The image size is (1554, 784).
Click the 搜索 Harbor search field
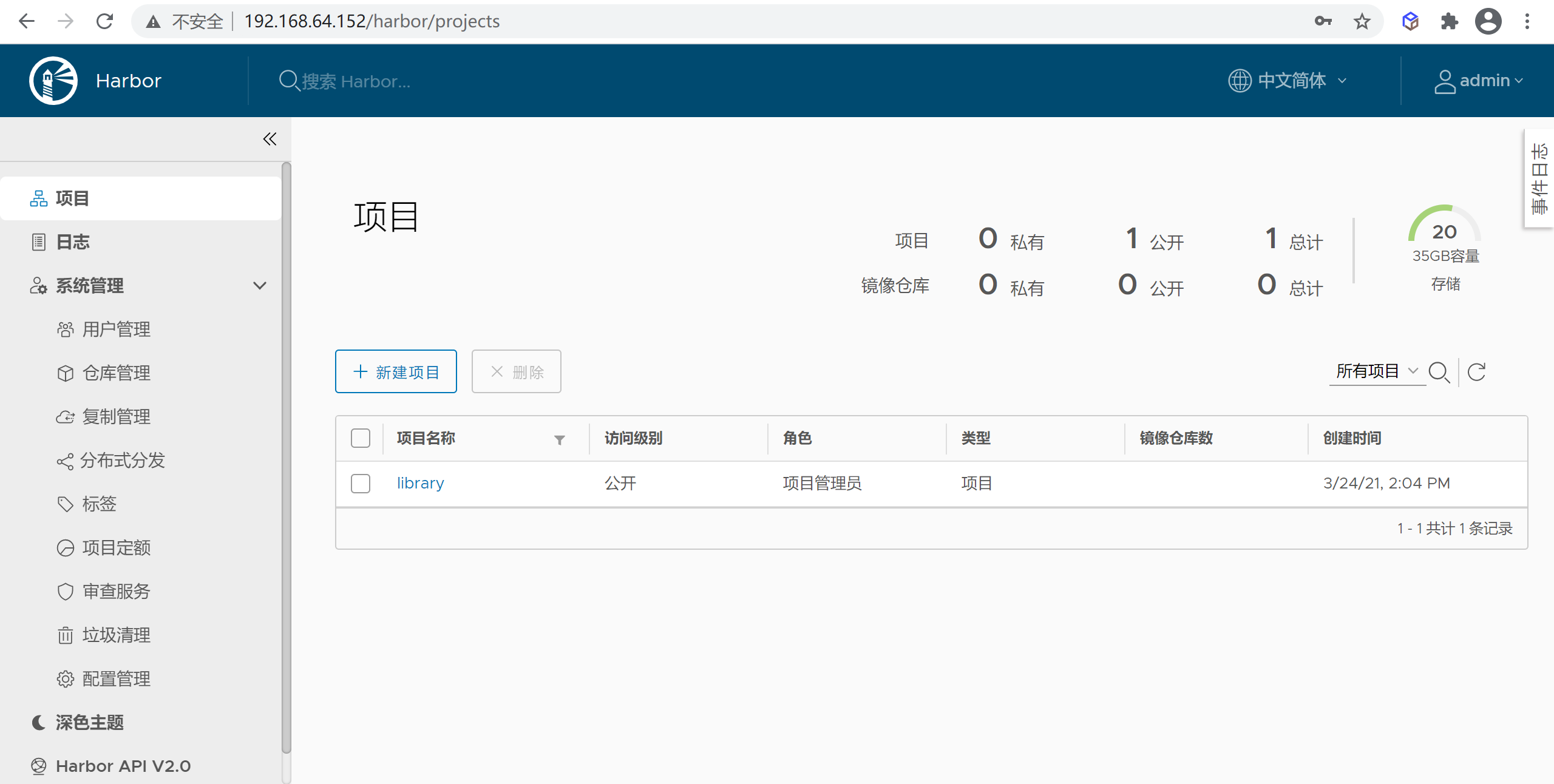[x=356, y=81]
